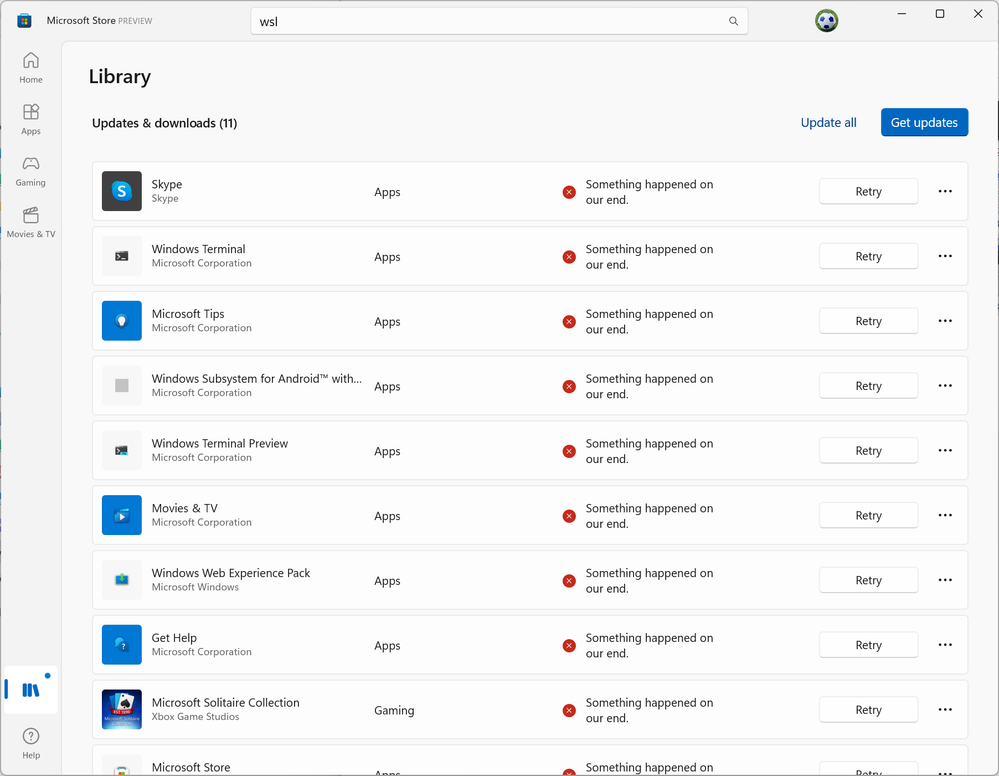Retry the Windows Terminal update
Viewport: 999px width, 776px height.
(868, 256)
